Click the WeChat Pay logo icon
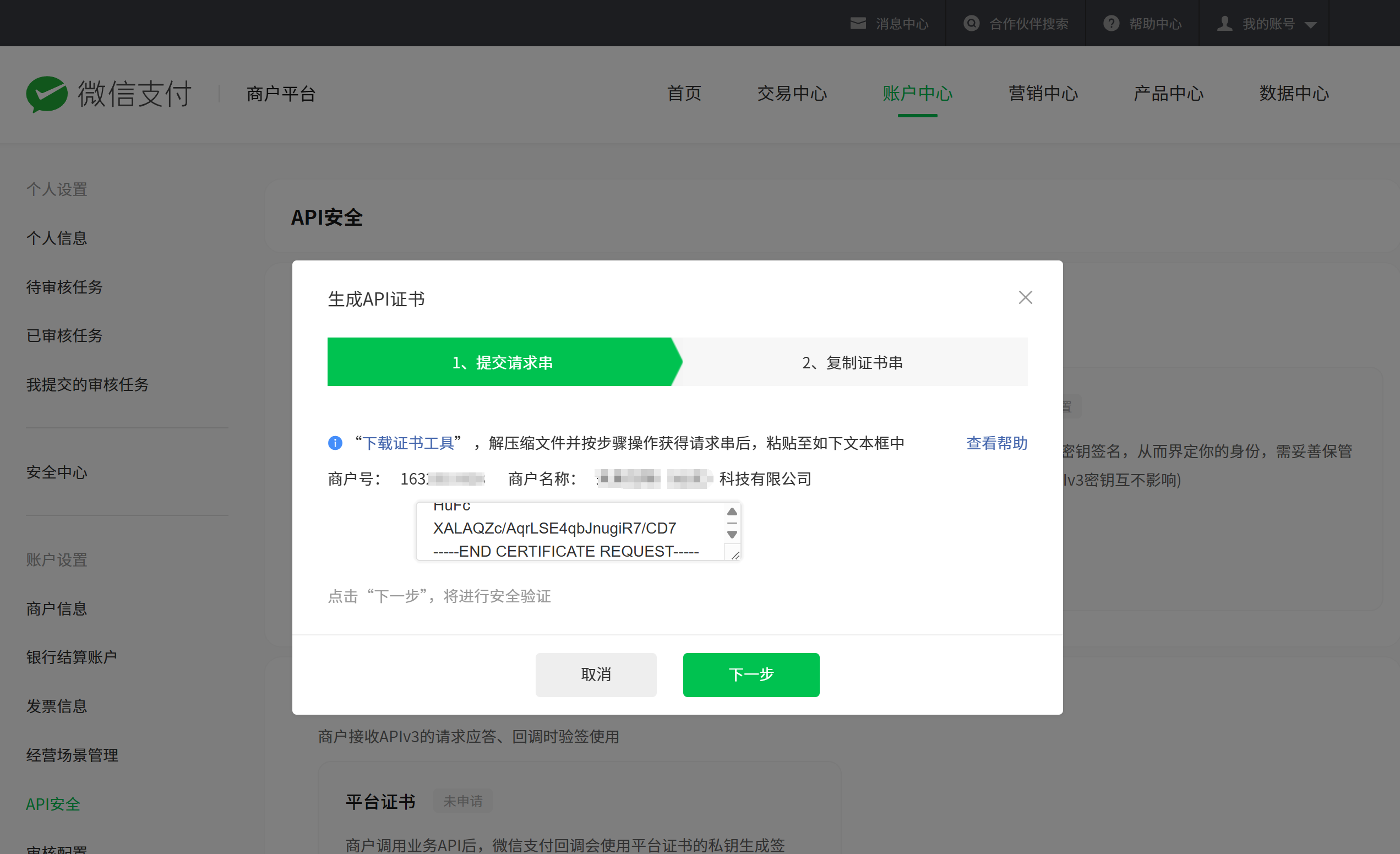 [x=47, y=94]
